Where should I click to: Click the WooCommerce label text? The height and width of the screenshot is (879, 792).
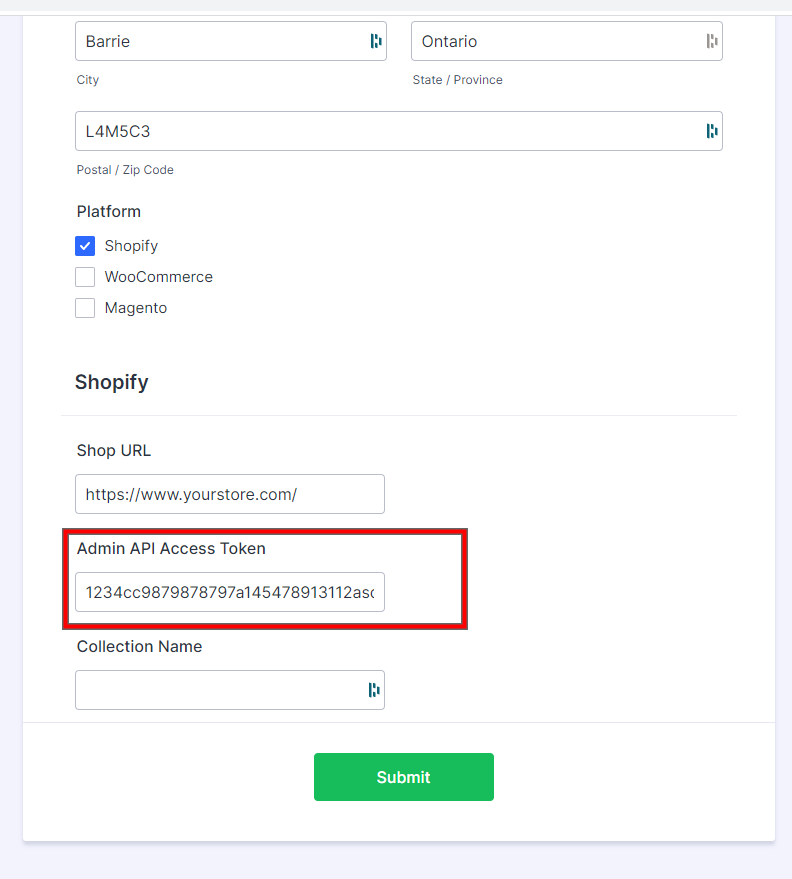point(159,277)
